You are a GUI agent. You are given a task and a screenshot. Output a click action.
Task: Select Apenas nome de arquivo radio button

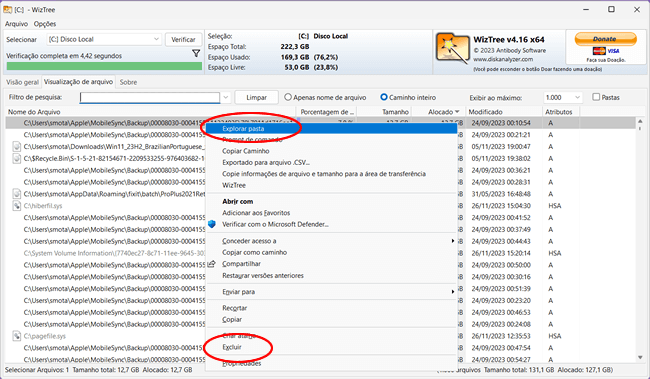pos(288,97)
